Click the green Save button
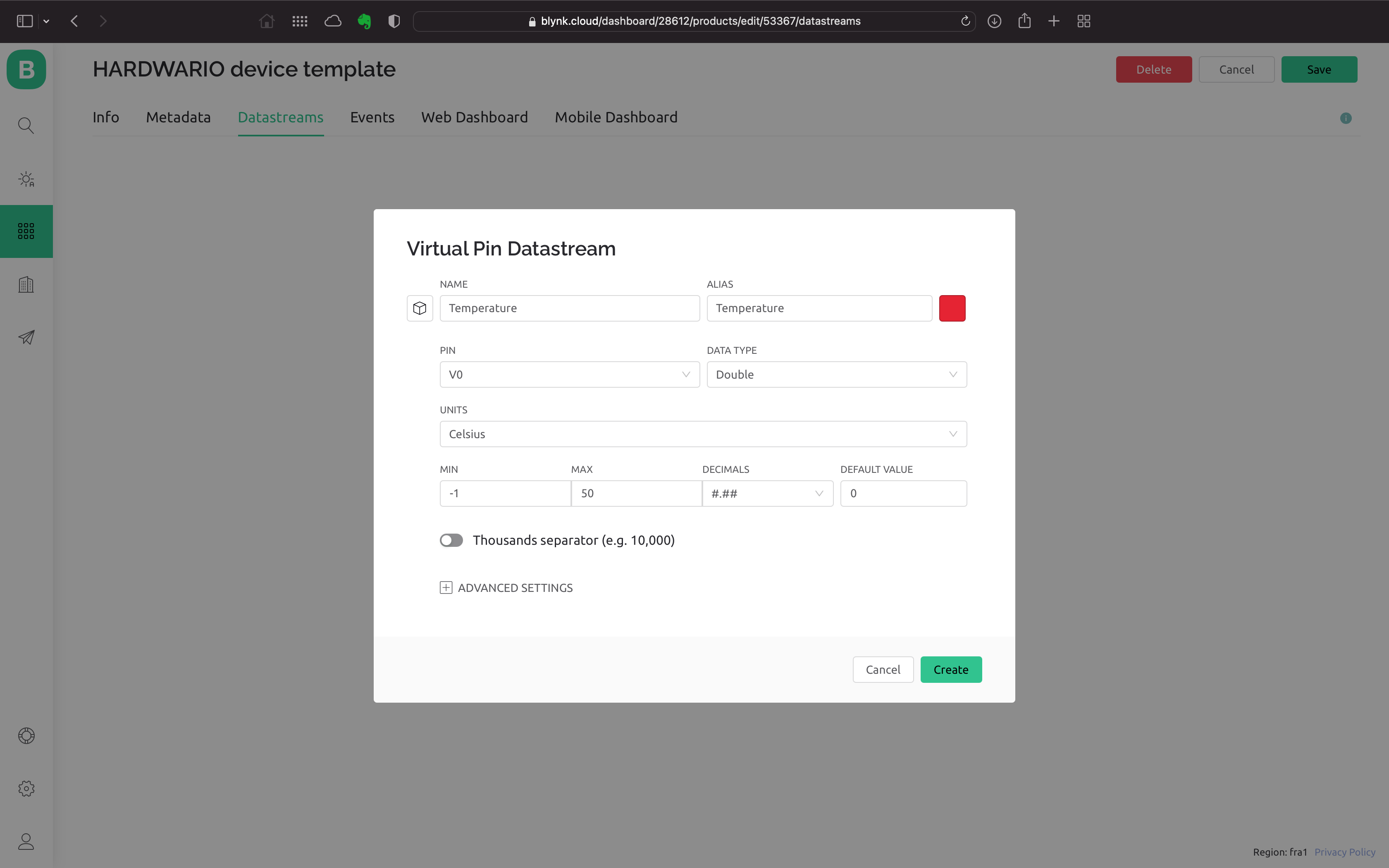 (1319, 69)
